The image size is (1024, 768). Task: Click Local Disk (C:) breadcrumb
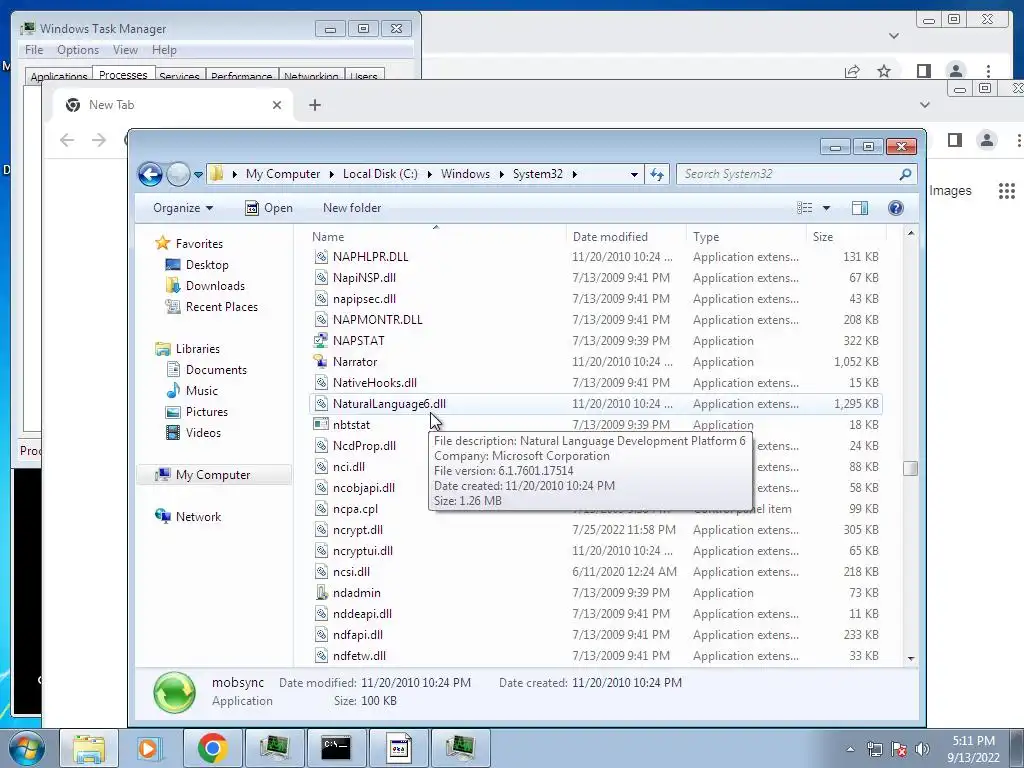380,174
